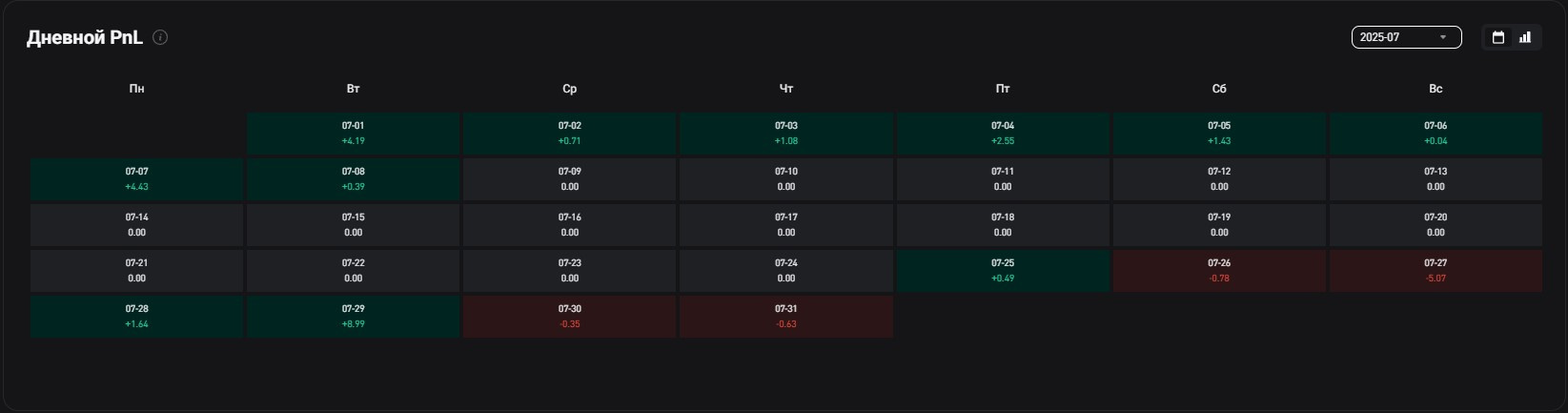
Task: Select the 07-01 day cell
Action: tap(353, 134)
